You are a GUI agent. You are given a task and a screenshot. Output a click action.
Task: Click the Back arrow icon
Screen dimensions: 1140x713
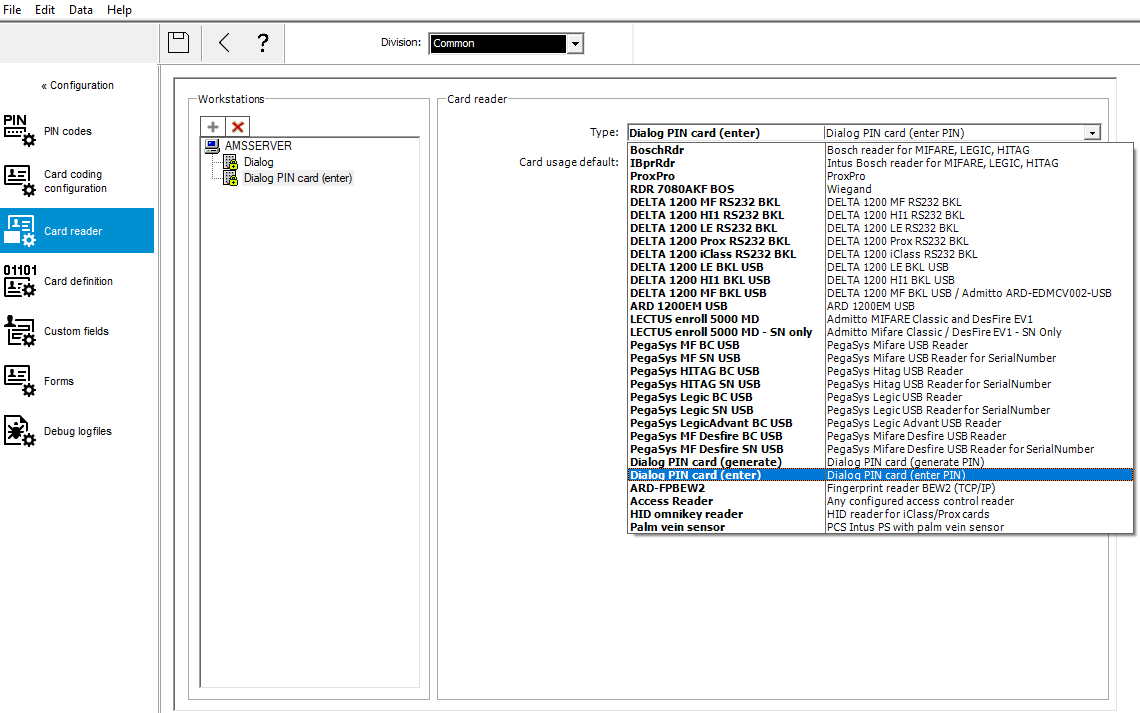[x=224, y=42]
